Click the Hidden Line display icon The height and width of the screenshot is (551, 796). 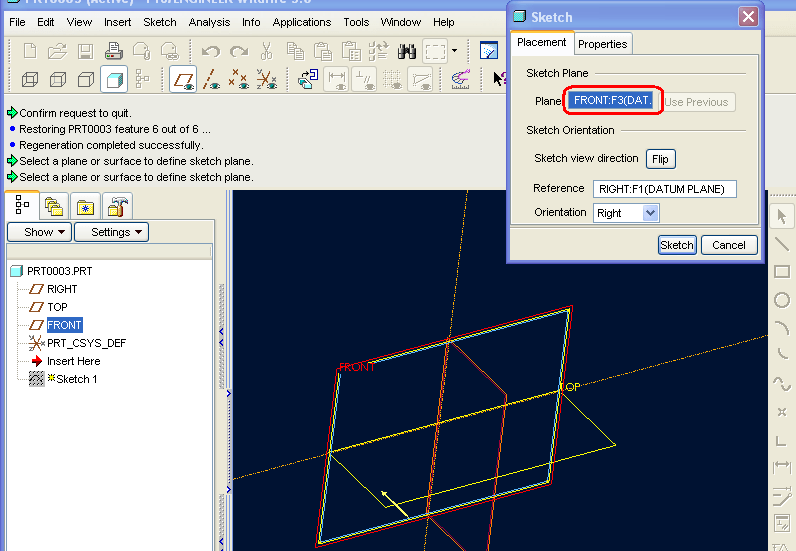coord(58,80)
